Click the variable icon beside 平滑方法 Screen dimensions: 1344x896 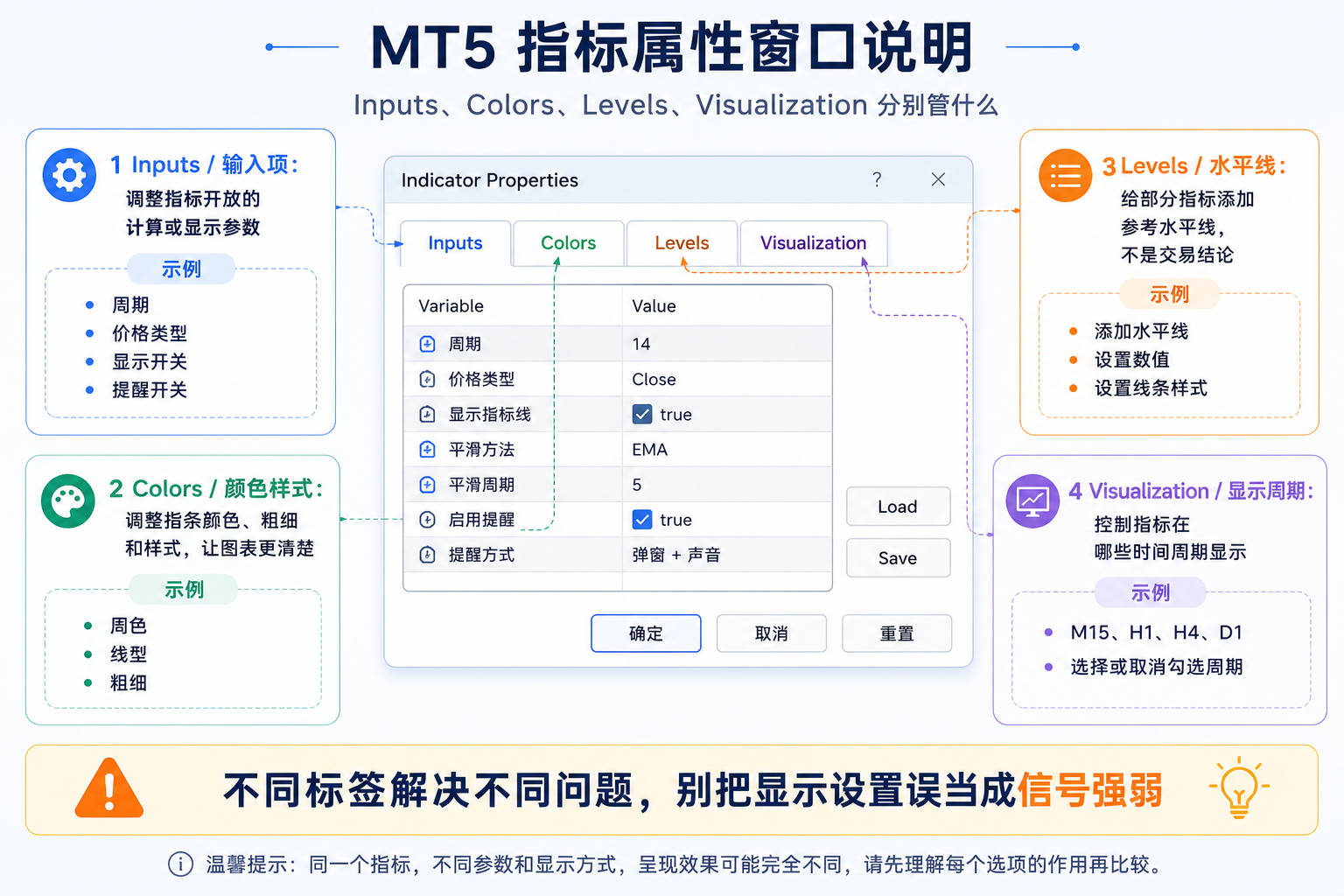pyautogui.click(x=427, y=449)
